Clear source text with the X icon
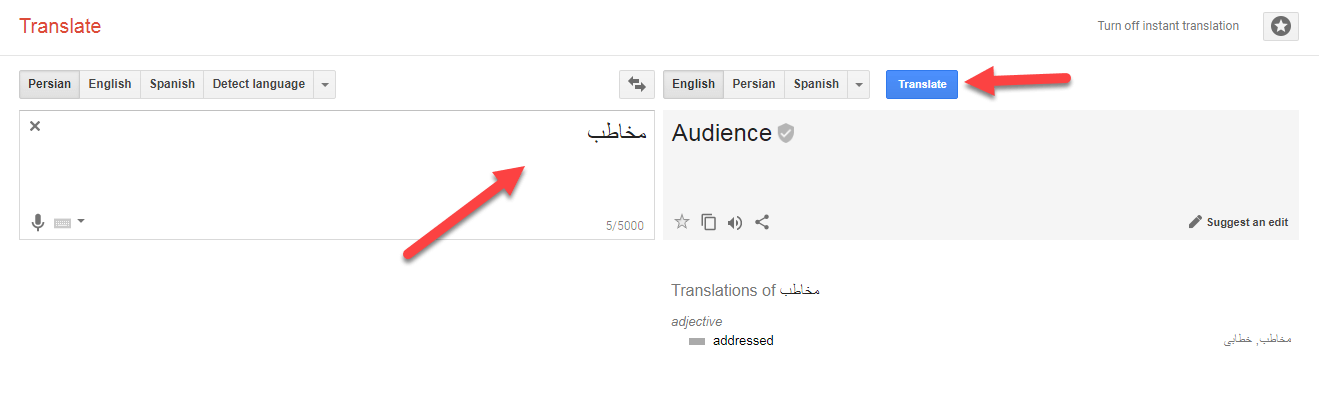This screenshot has width=1319, height=396. [x=35, y=126]
